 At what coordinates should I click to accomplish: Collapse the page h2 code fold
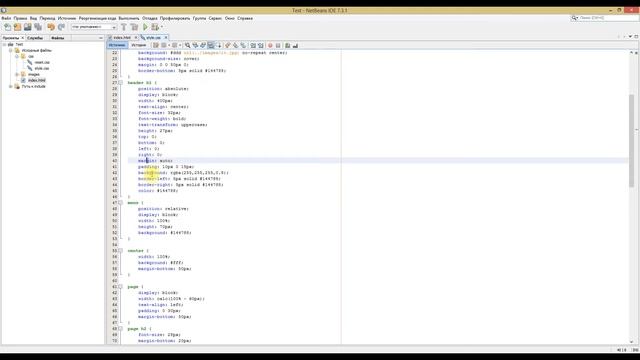(x=120, y=329)
